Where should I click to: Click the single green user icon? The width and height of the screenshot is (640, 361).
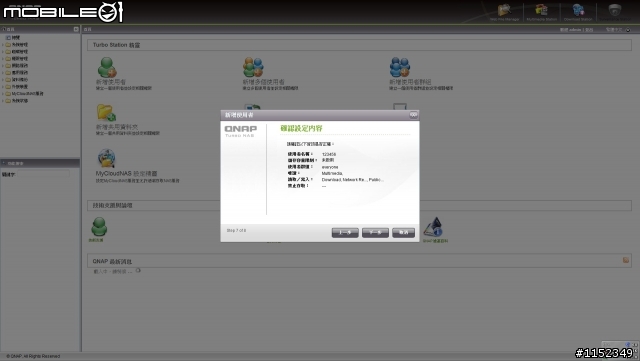click(107, 67)
